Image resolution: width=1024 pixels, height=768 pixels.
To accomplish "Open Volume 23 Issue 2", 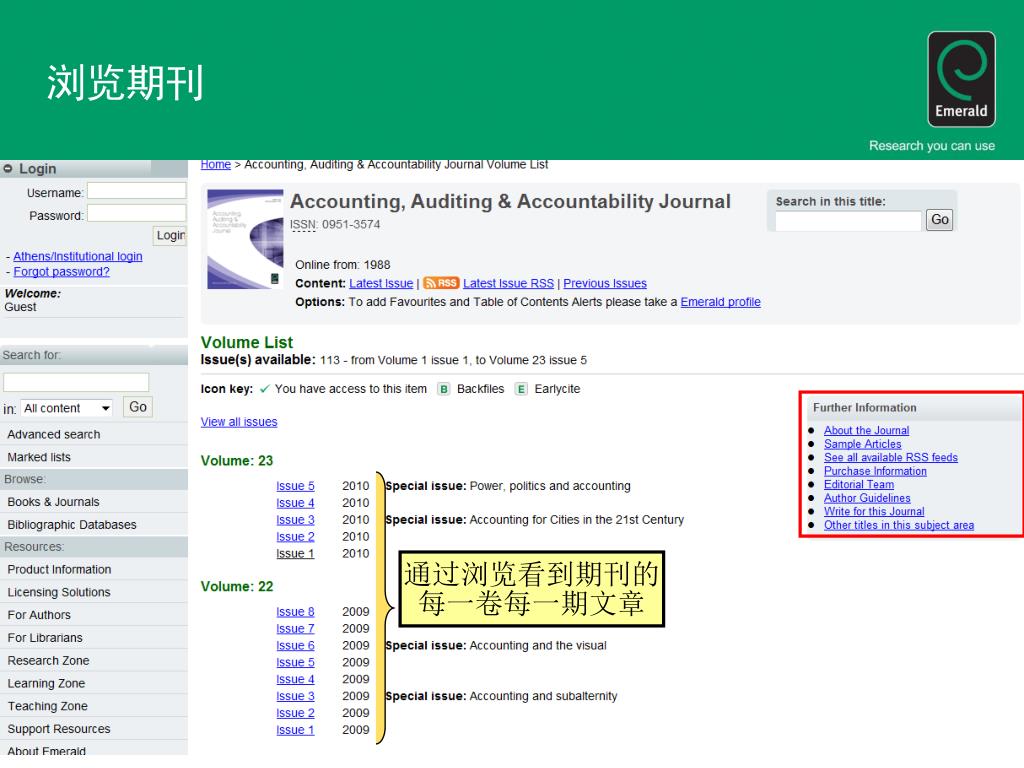I will tap(295, 537).
